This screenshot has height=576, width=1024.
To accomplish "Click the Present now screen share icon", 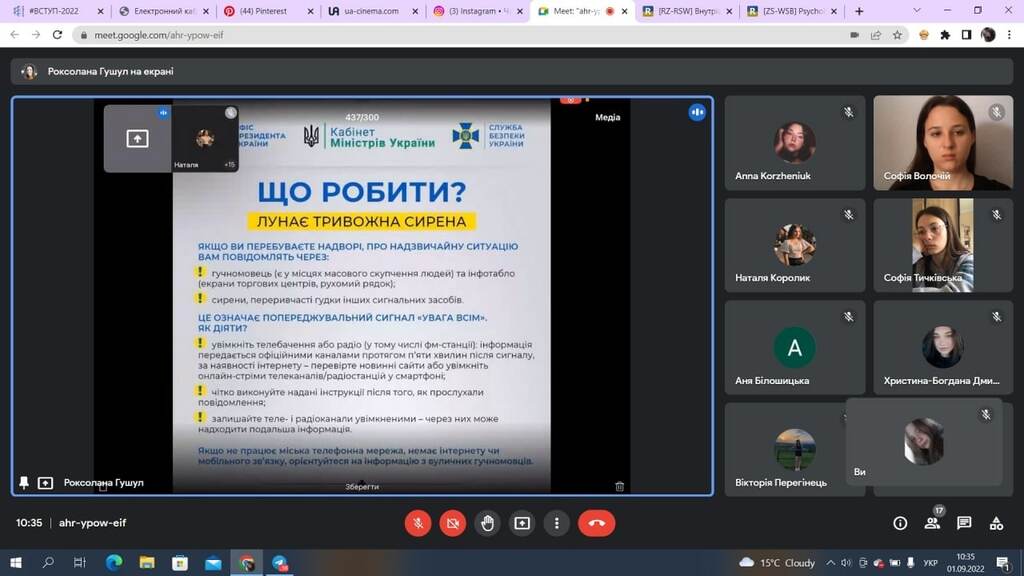I will 522,523.
